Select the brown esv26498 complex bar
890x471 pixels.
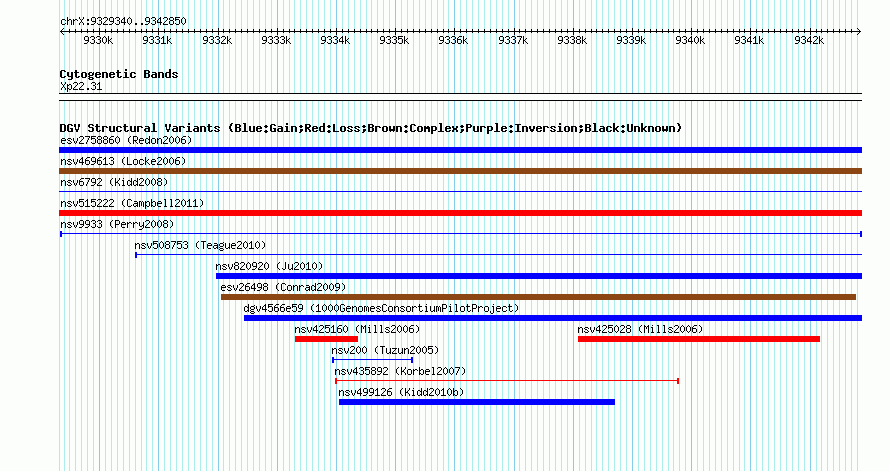[538, 297]
